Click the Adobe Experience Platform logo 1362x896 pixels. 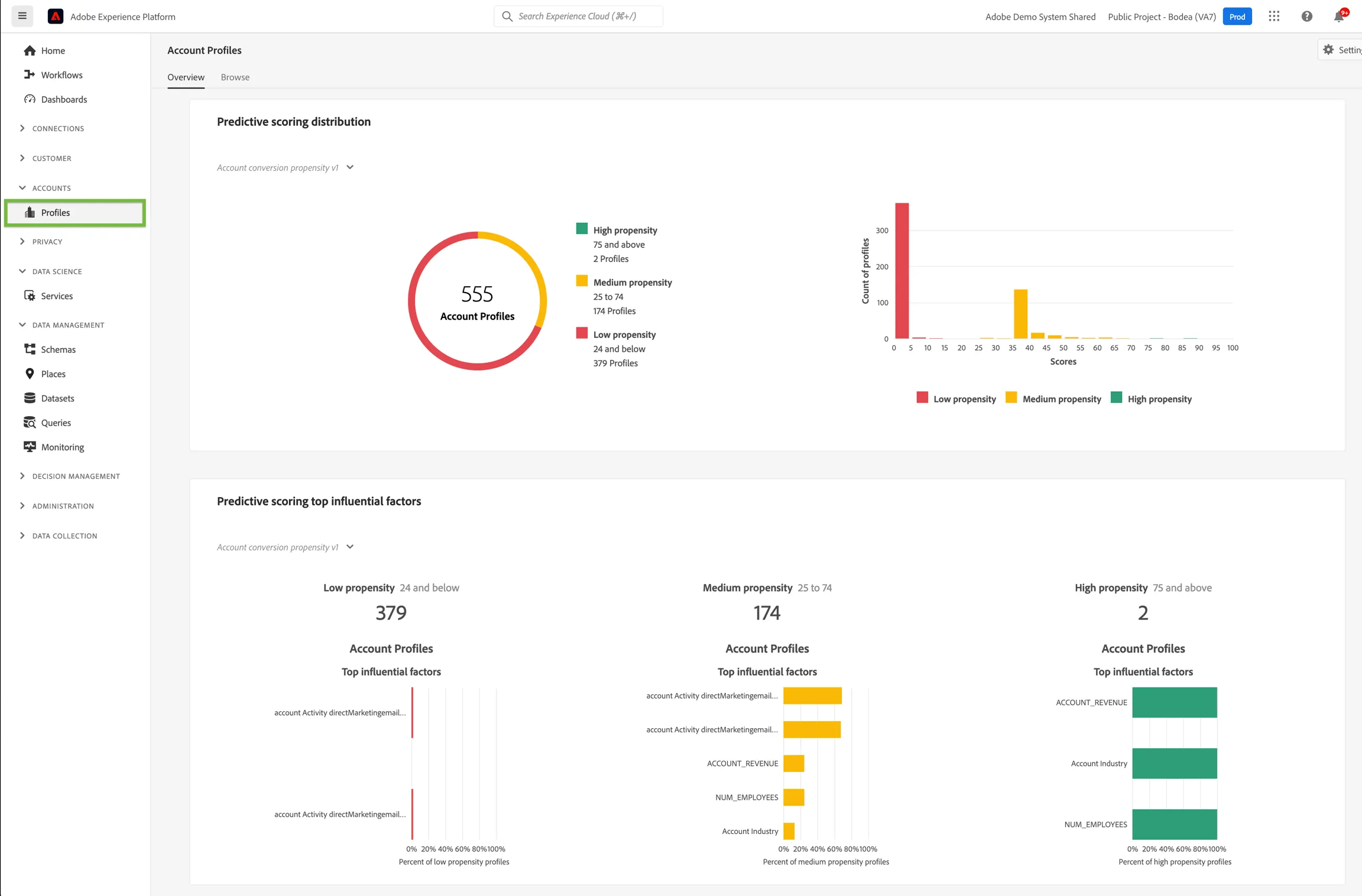(x=56, y=17)
